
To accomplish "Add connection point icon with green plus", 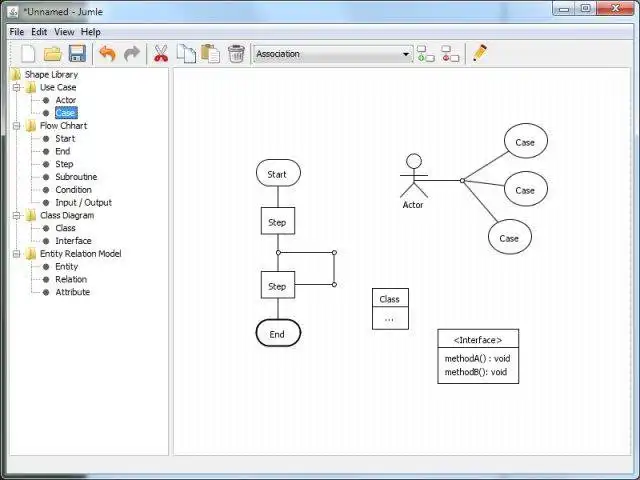I will click(x=426, y=53).
